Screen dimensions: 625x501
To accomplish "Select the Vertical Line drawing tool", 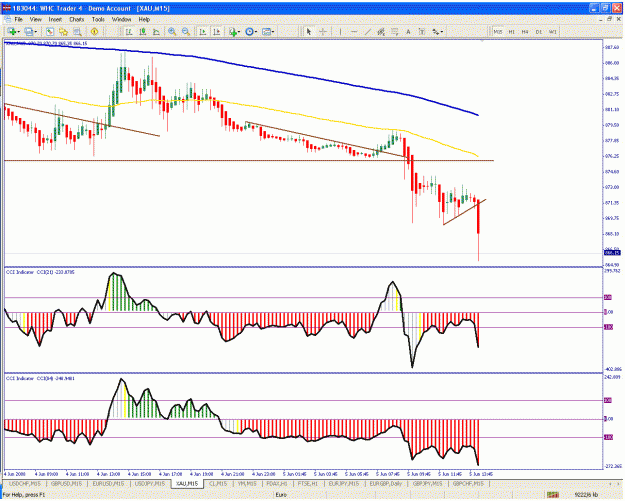I will 340,31.
